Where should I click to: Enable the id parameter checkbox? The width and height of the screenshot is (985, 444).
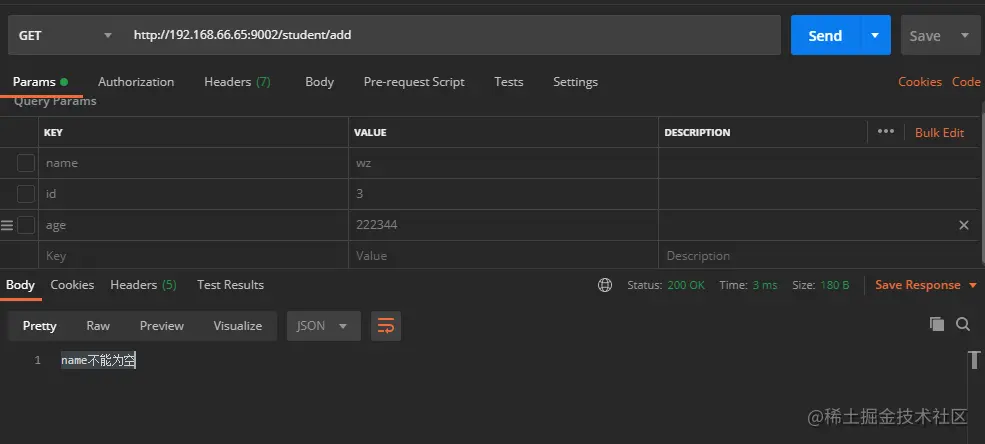coord(26,194)
